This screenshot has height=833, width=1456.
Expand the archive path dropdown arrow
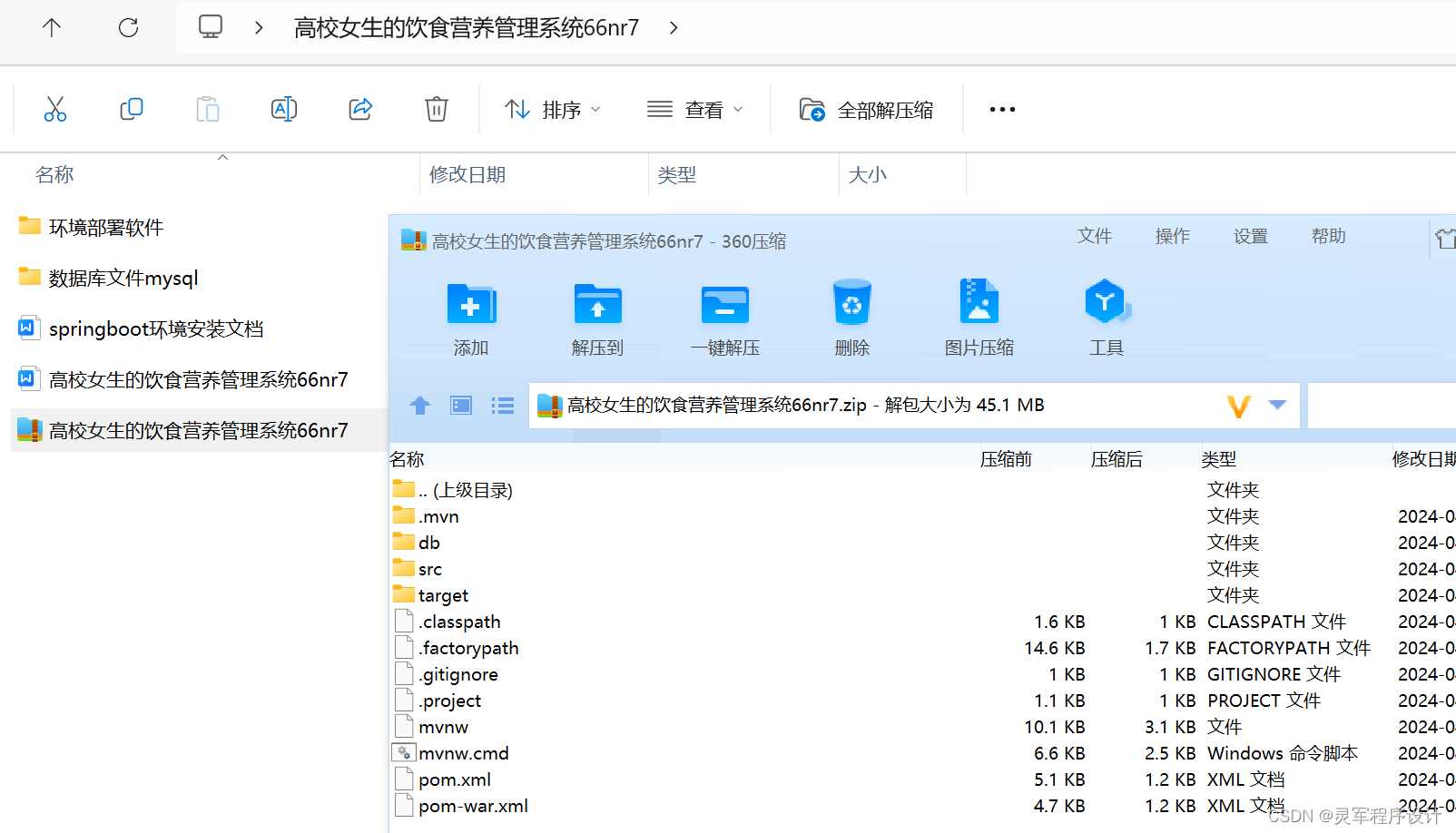click(1277, 405)
